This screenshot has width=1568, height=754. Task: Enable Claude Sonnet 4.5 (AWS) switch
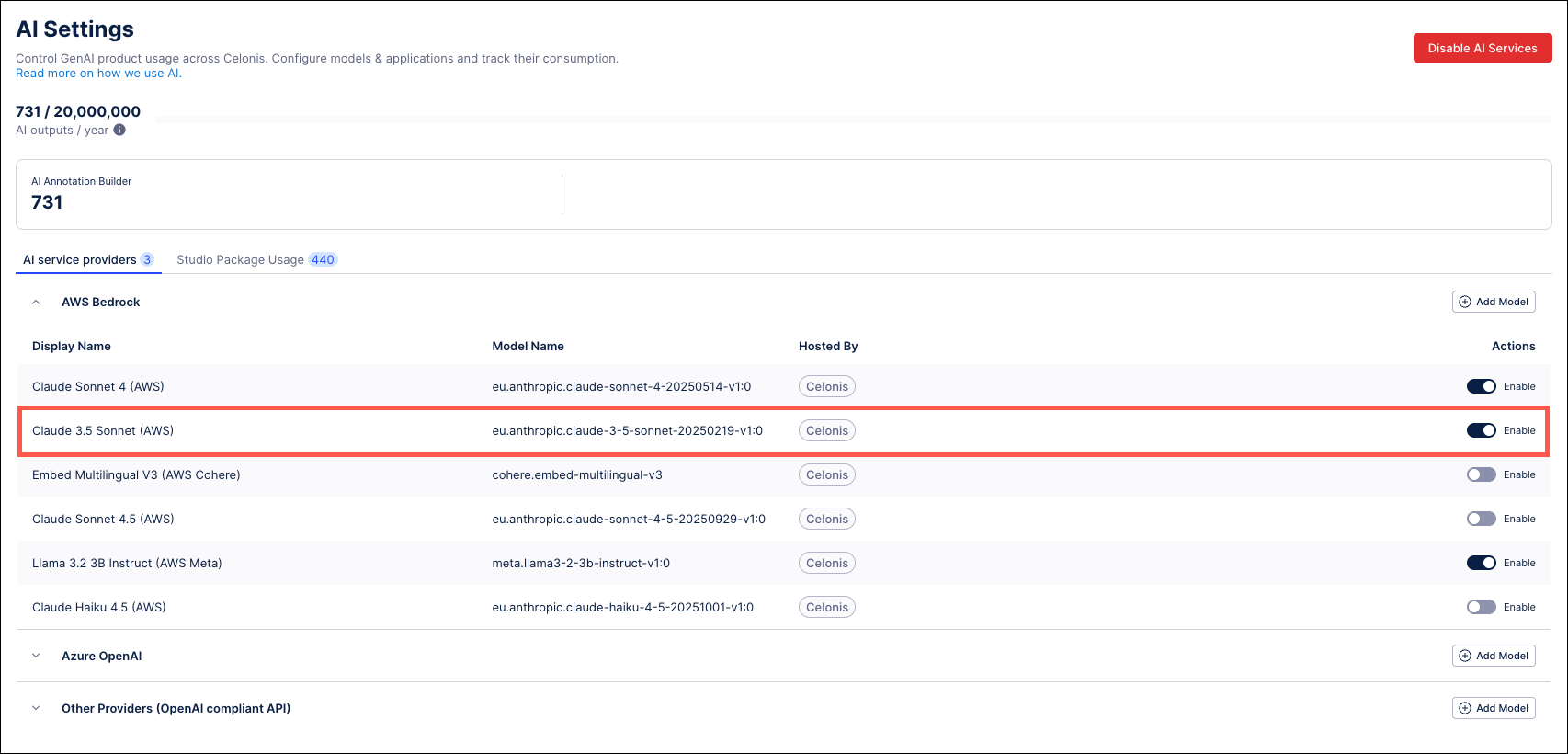pos(1481,519)
